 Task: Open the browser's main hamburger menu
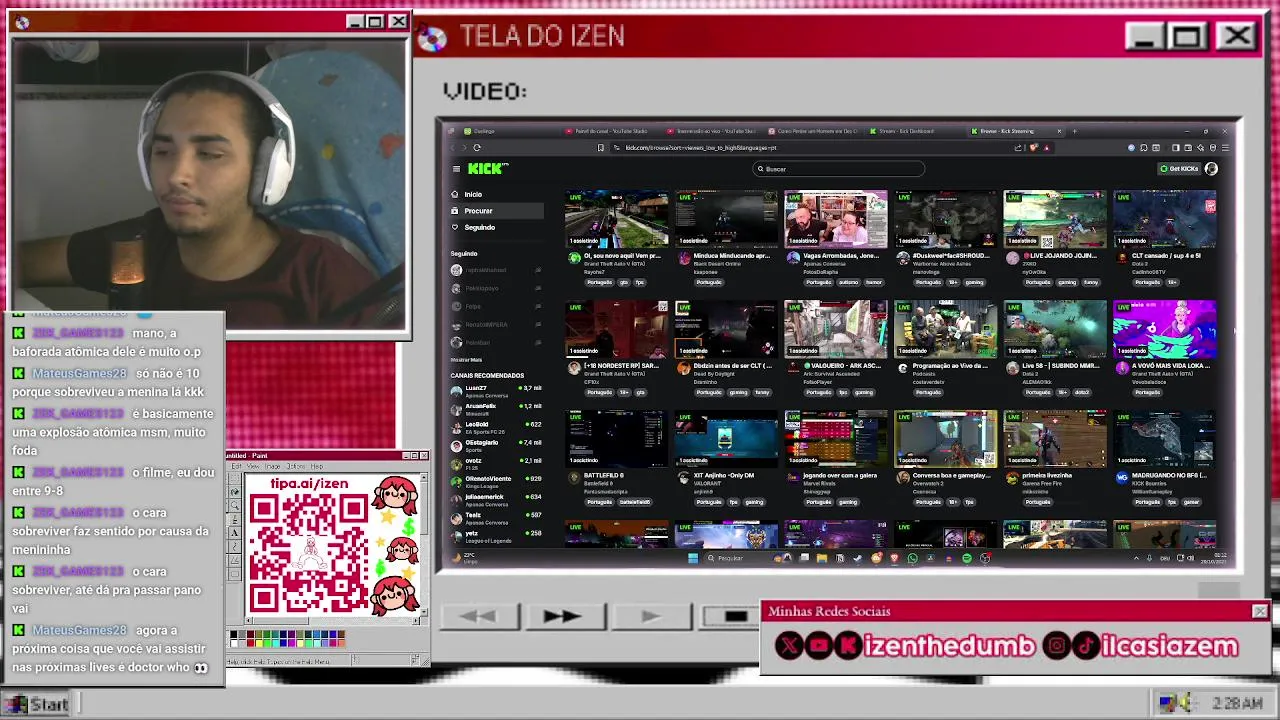pyautogui.click(x=1225, y=148)
